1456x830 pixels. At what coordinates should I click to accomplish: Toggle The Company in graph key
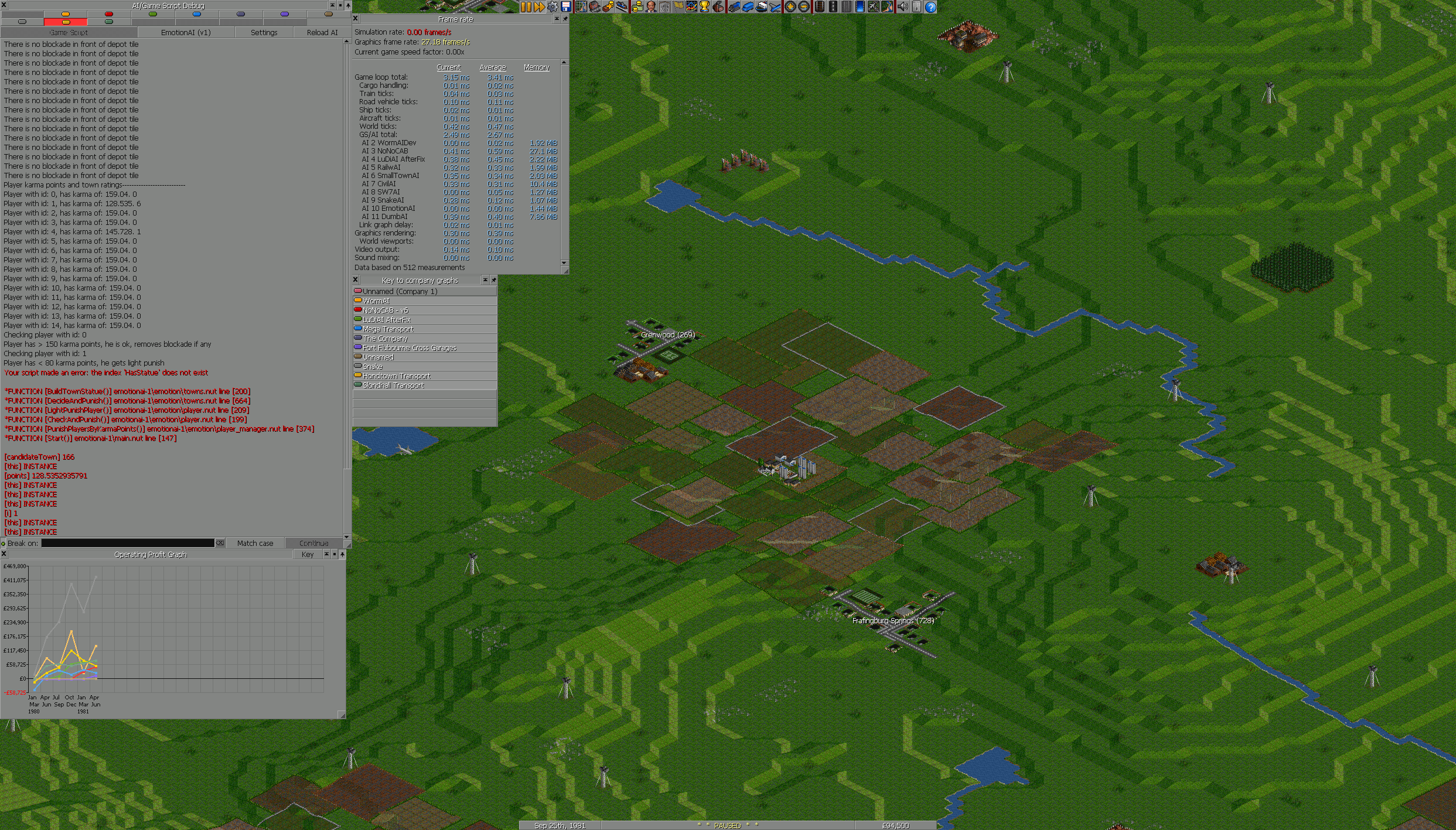point(425,338)
